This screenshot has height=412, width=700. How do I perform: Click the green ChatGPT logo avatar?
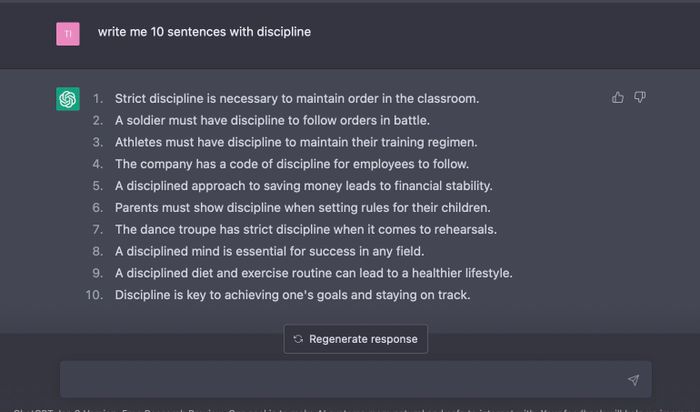[68, 99]
